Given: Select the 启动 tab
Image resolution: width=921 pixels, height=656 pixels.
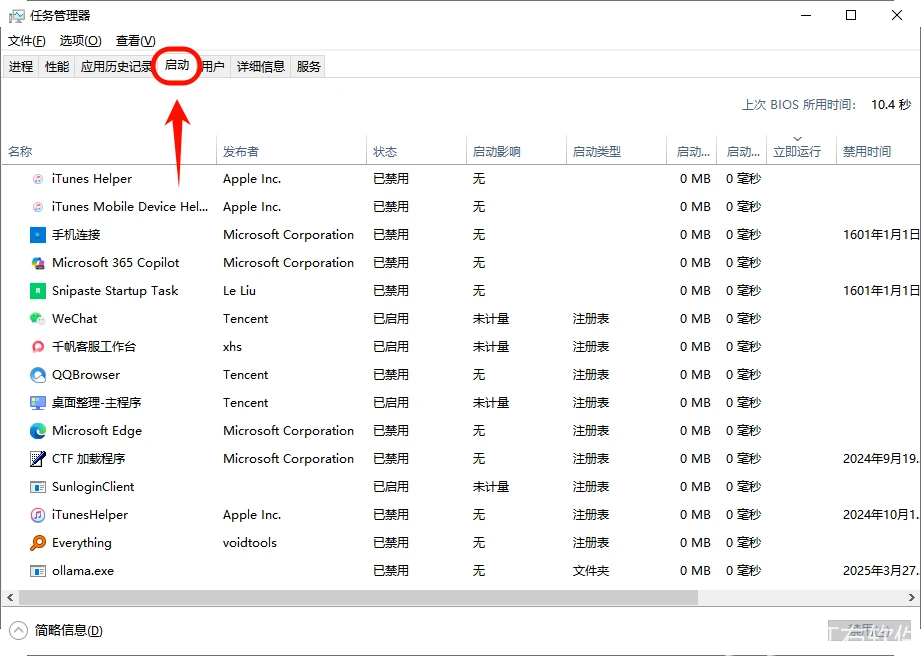Looking at the screenshot, I should 177,65.
